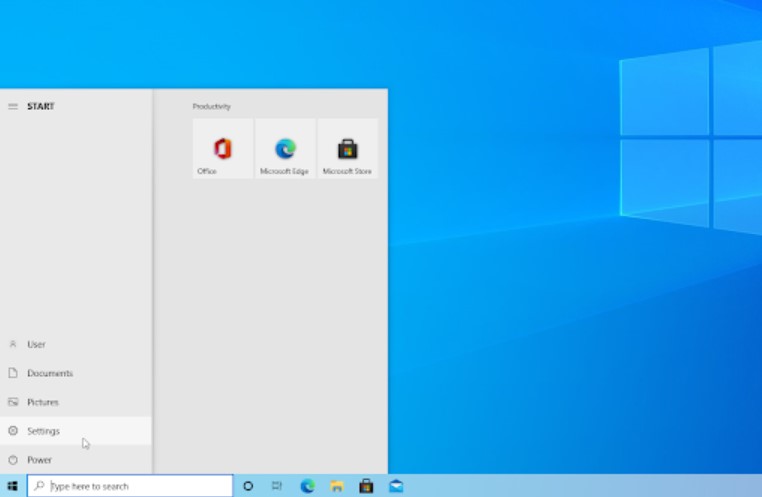Open Microsoft Store from the taskbar

[366, 486]
